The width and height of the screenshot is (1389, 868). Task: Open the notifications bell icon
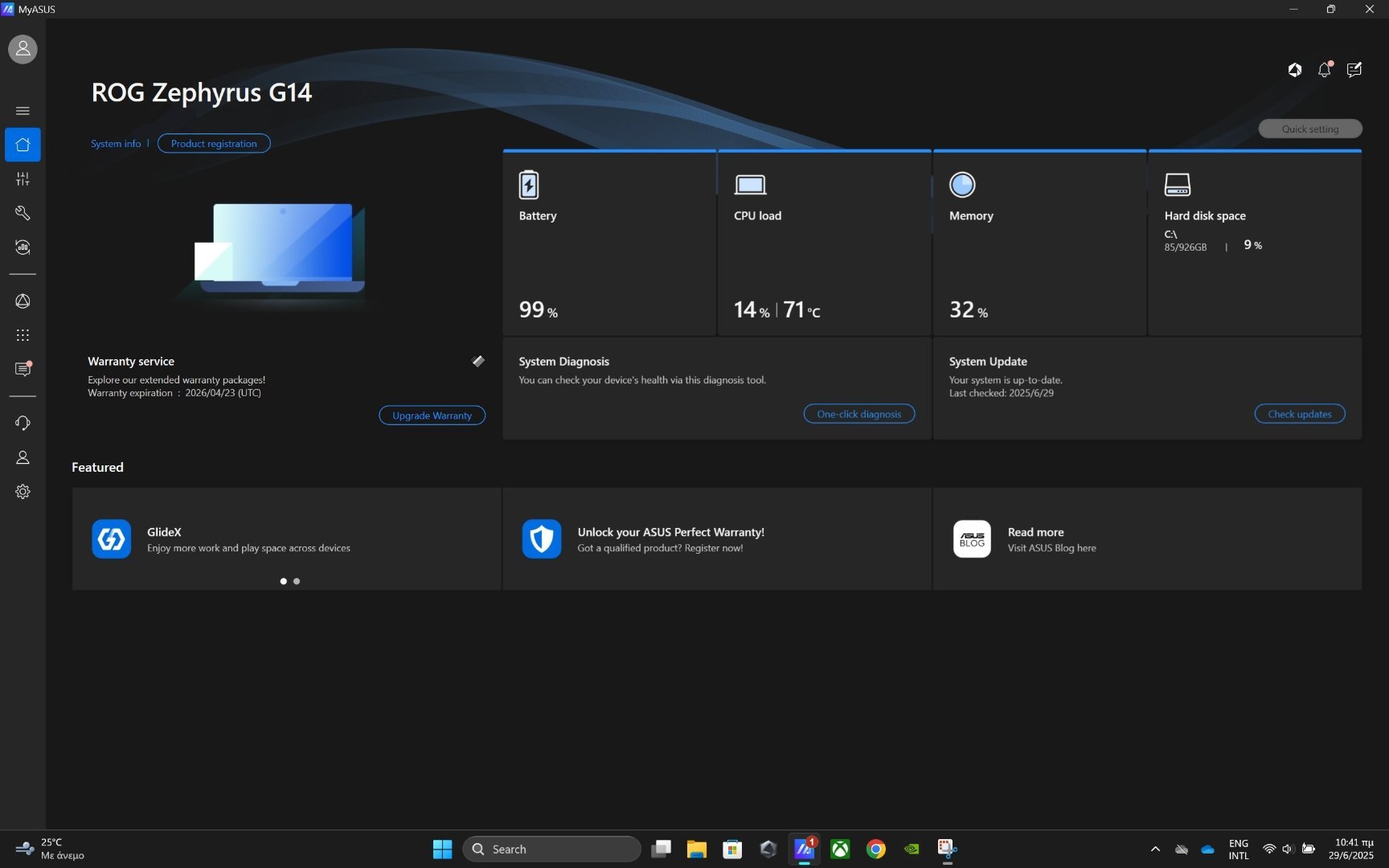pyautogui.click(x=1325, y=69)
